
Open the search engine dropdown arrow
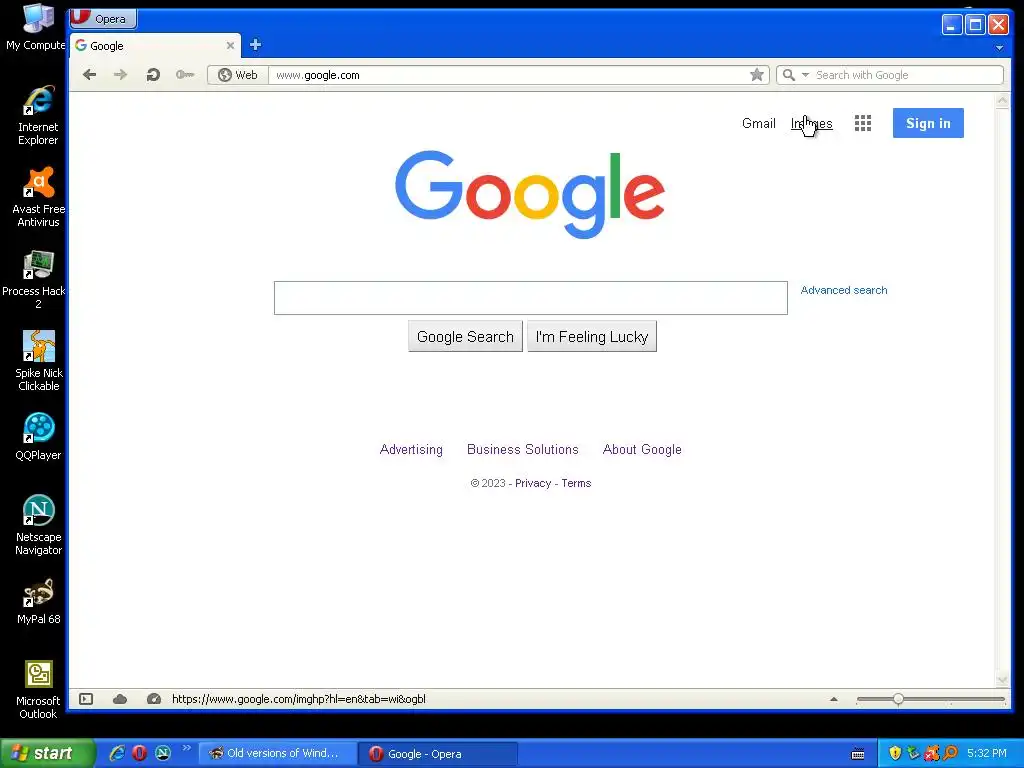805,75
